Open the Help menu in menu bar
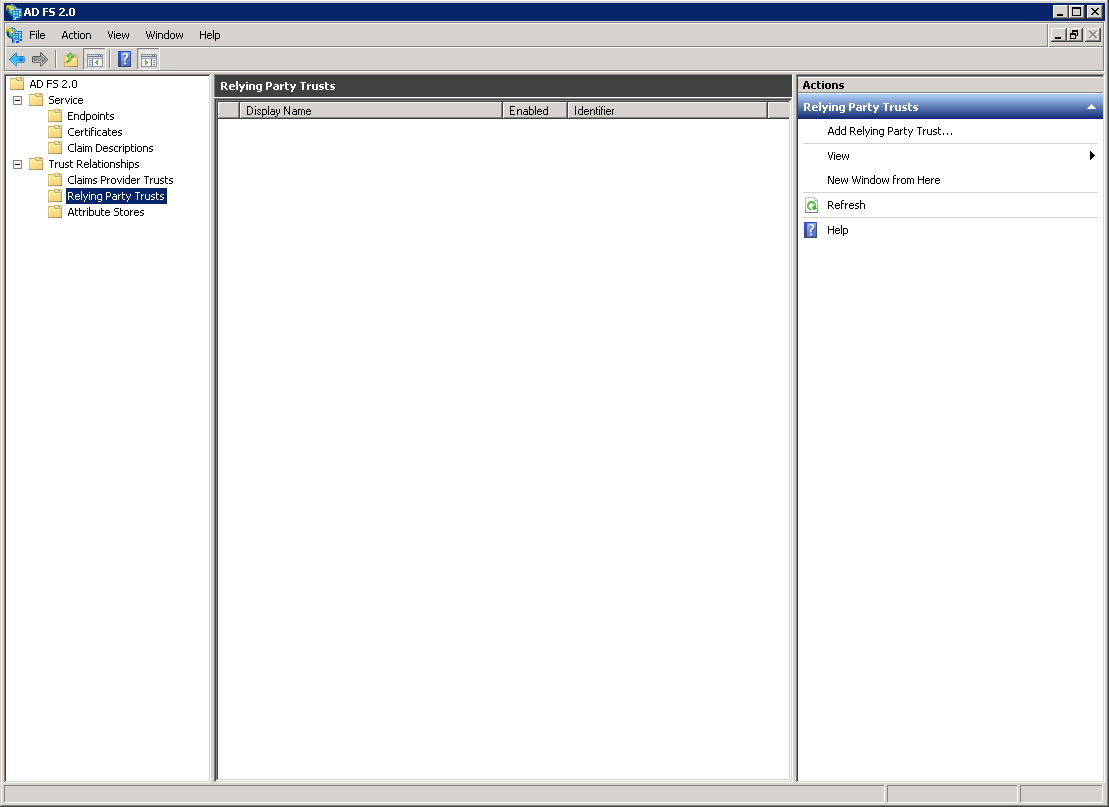Screen dimensions: 1109x807 (x=209, y=35)
